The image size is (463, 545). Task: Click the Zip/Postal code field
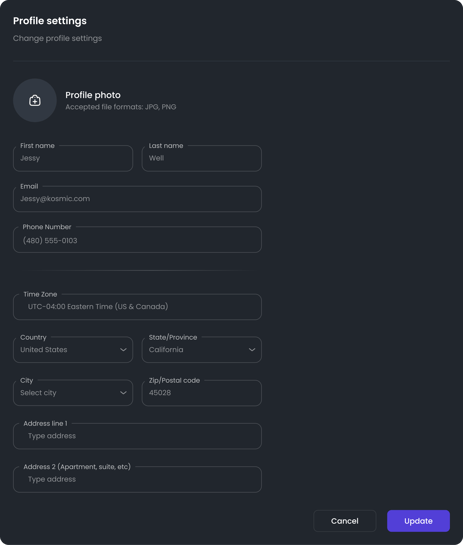(202, 393)
